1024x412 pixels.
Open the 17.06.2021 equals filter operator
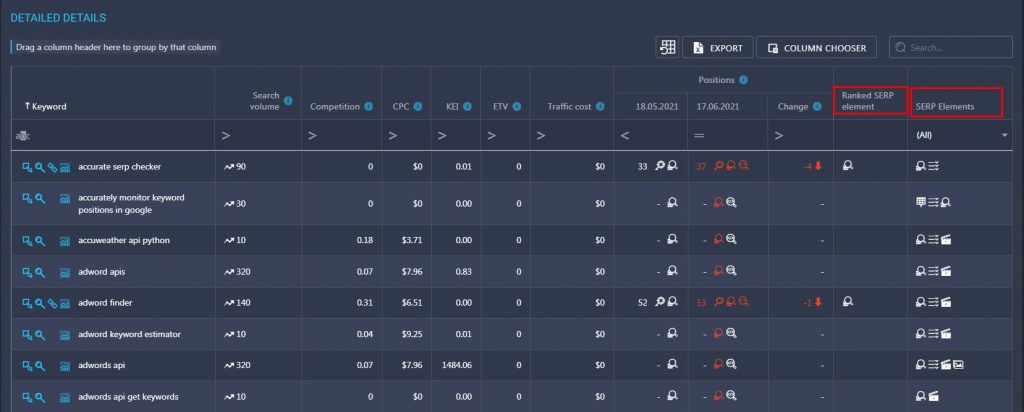(x=698, y=136)
